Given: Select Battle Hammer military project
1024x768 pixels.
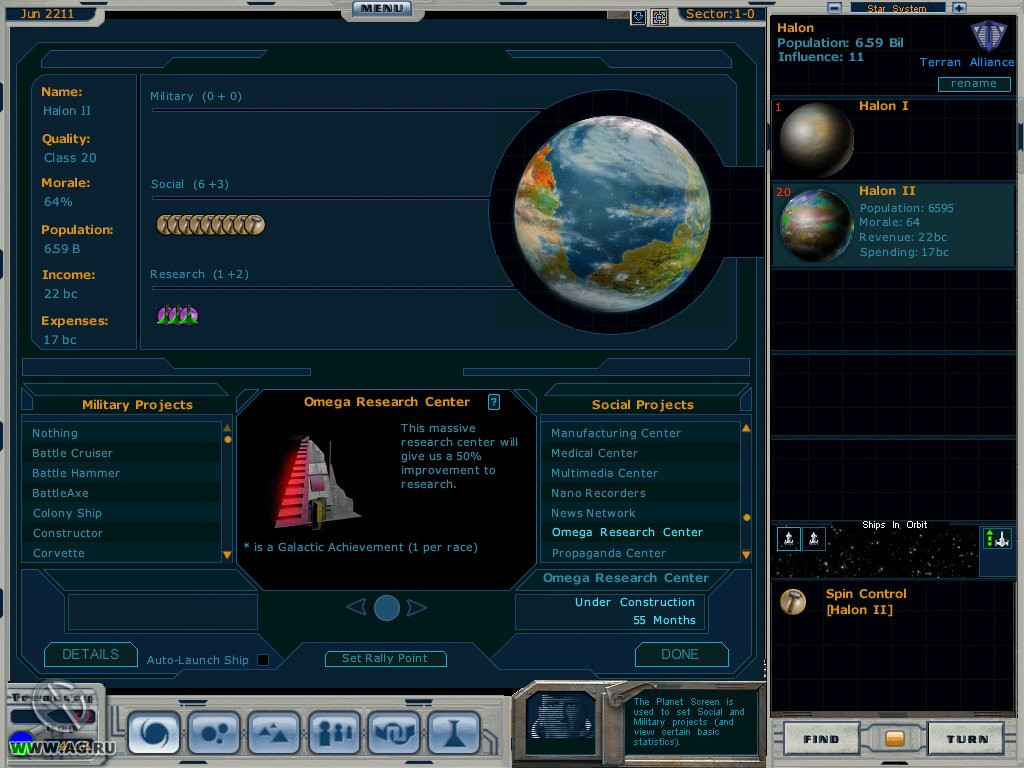Looking at the screenshot, I should point(121,473).
